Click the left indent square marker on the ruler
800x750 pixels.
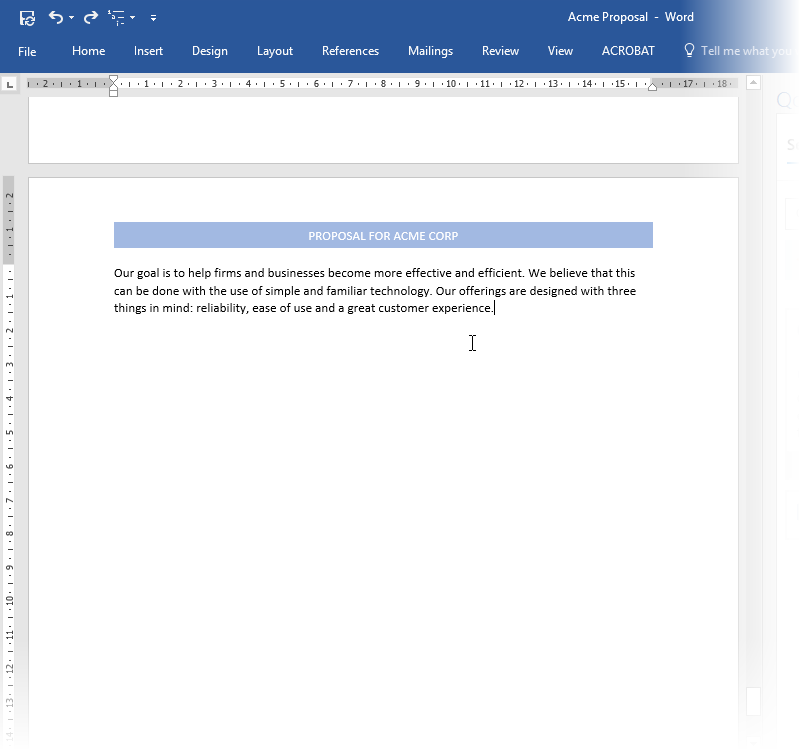click(113, 93)
